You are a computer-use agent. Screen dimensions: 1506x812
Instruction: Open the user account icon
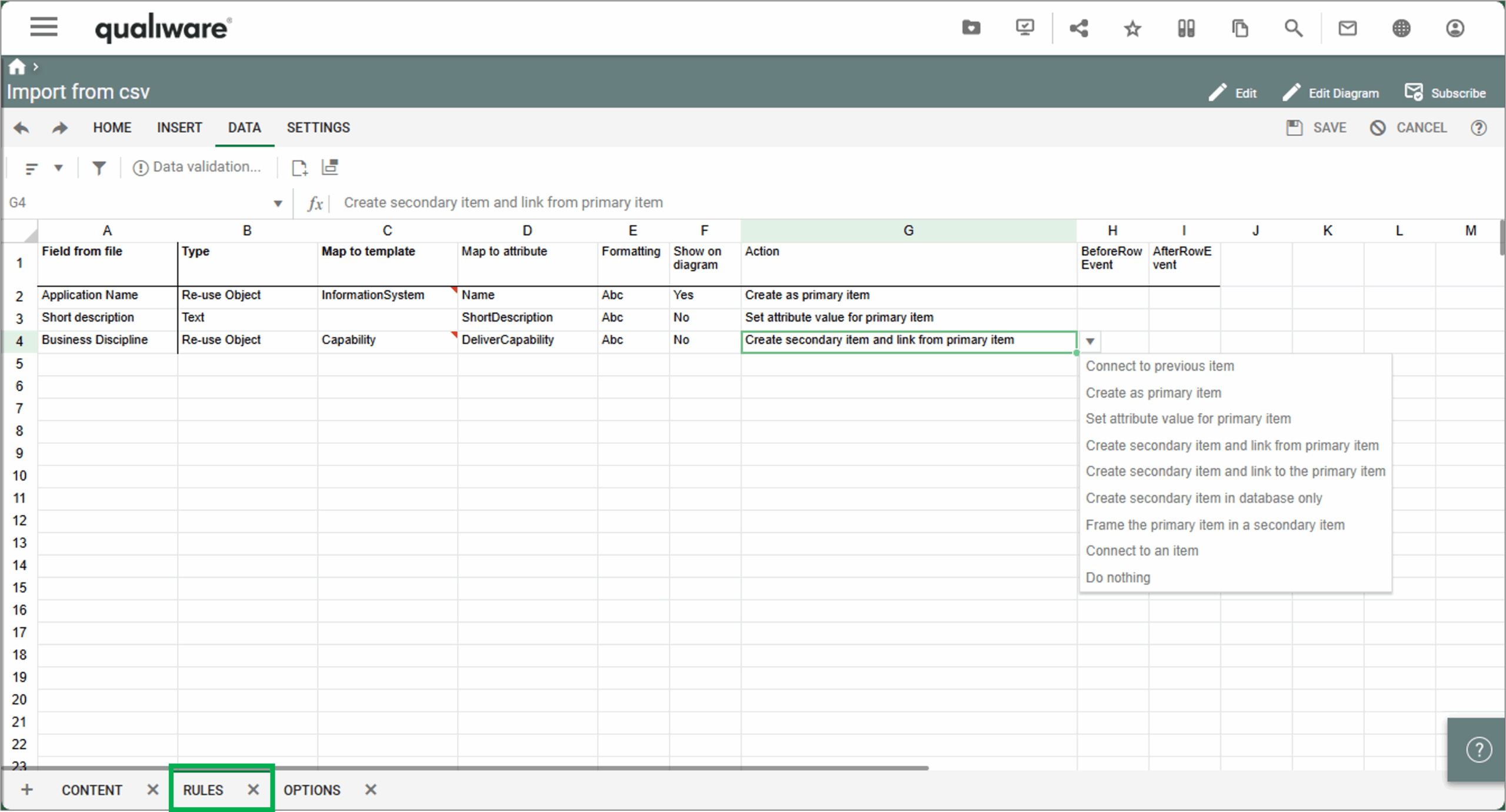point(1455,28)
